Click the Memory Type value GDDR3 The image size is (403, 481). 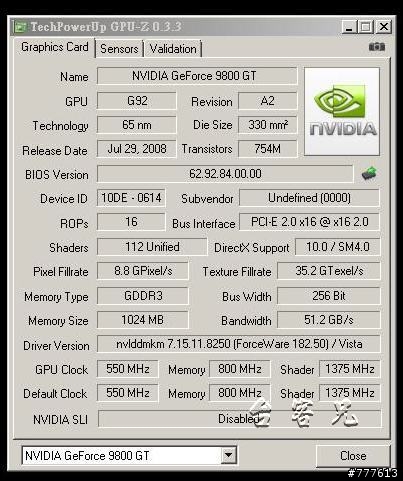(x=143, y=296)
